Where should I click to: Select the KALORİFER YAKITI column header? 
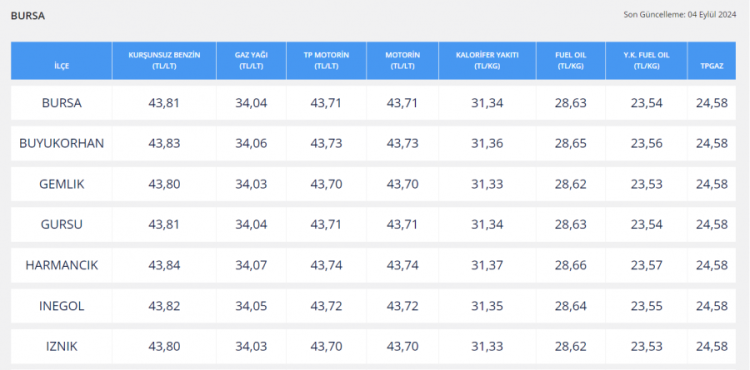coord(487,61)
